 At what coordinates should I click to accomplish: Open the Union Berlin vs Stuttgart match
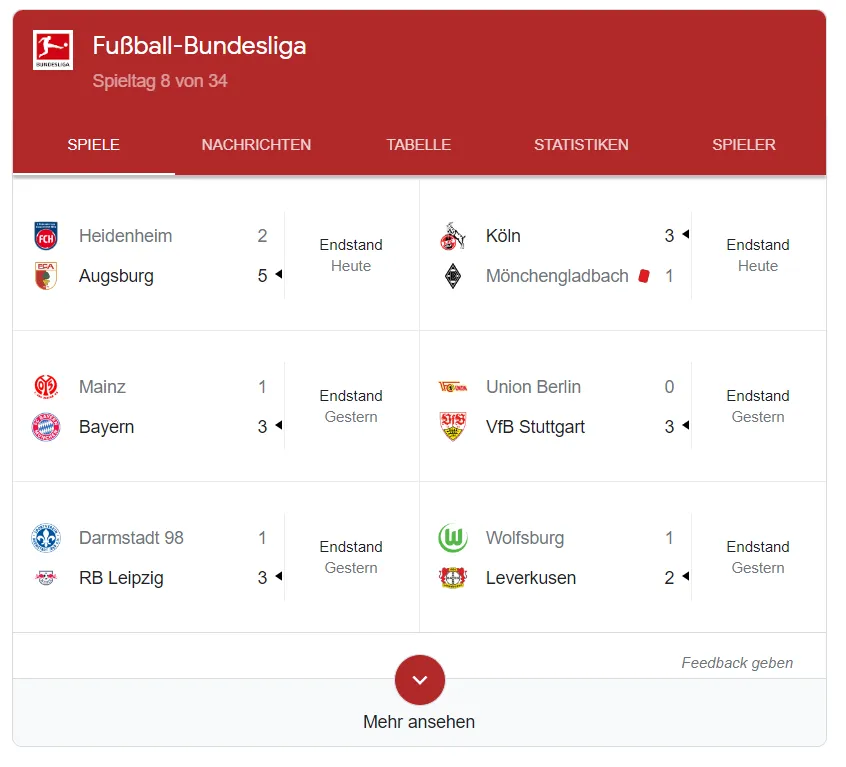point(623,406)
